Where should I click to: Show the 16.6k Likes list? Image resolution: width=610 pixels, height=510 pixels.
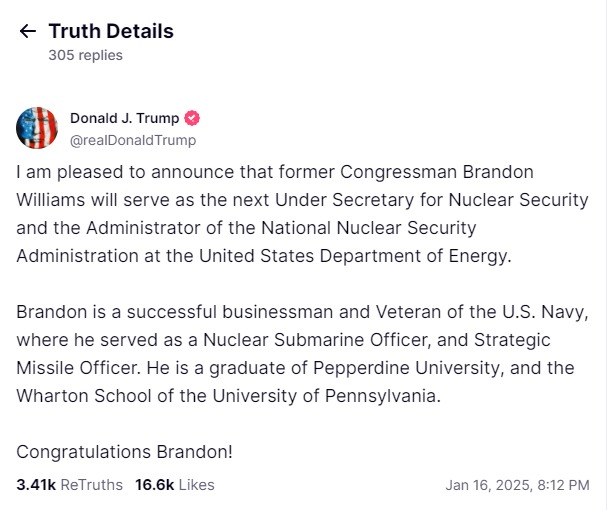click(x=175, y=485)
